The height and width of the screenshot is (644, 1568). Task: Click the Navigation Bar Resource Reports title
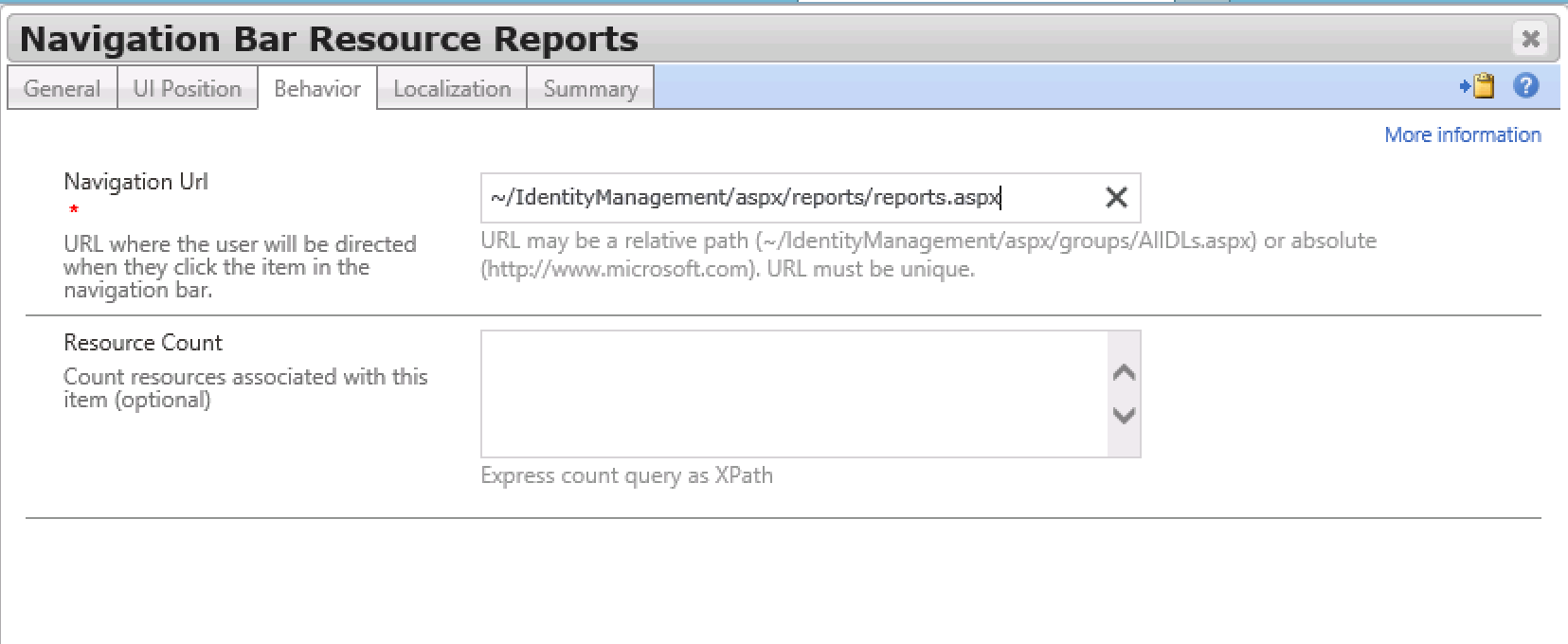click(x=329, y=39)
